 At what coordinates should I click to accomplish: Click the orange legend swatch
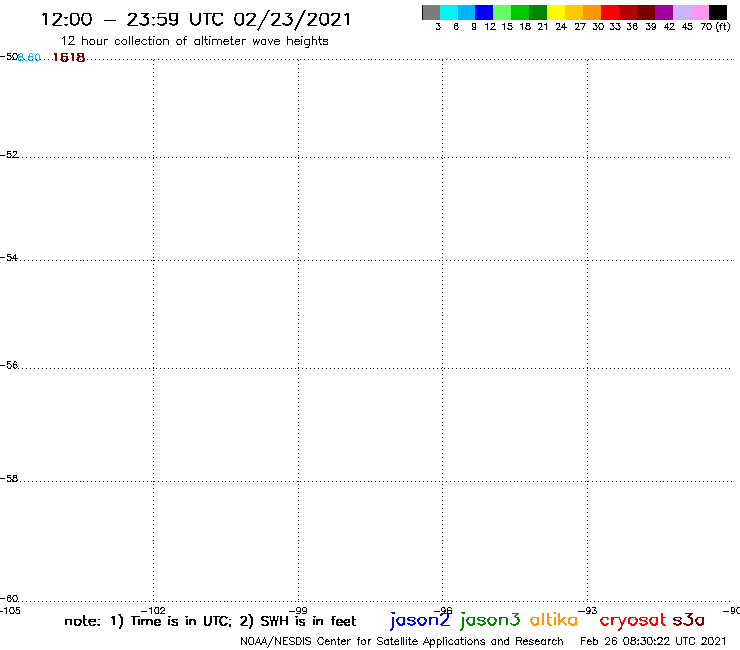coord(592,12)
